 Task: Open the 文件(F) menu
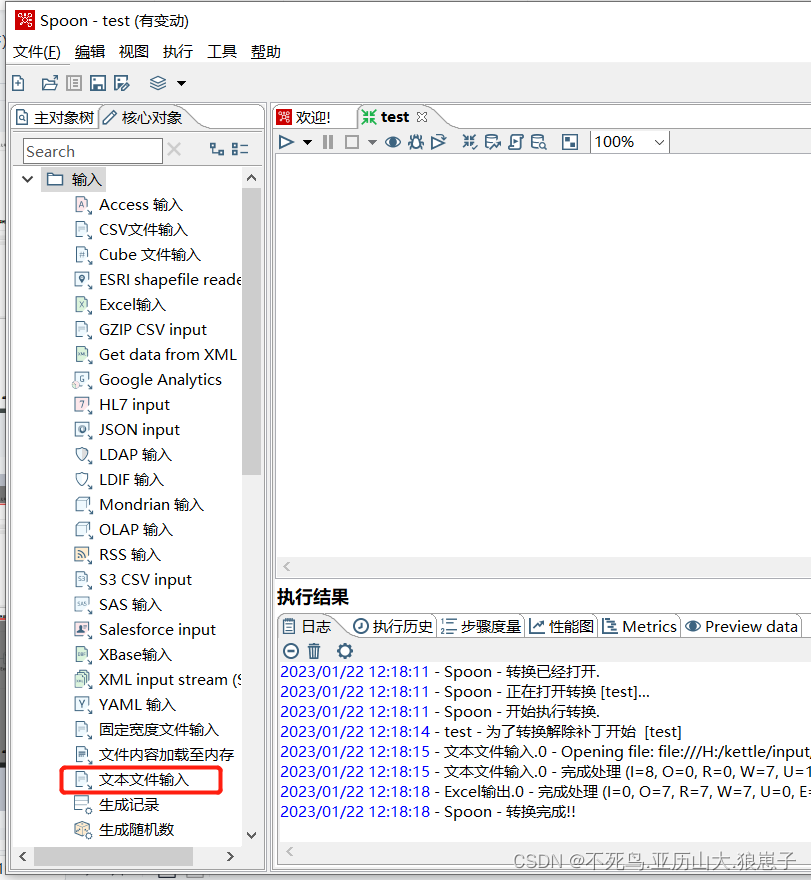tap(36, 52)
